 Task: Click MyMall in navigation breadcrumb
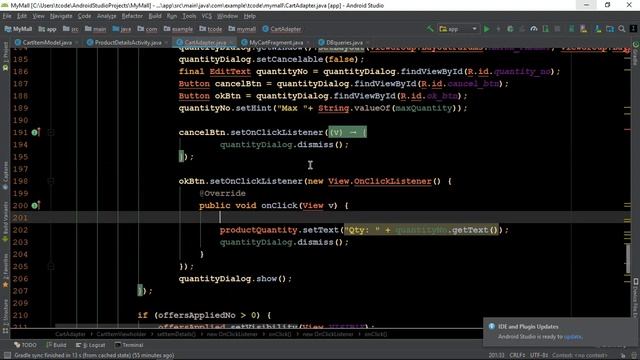tap(18, 29)
